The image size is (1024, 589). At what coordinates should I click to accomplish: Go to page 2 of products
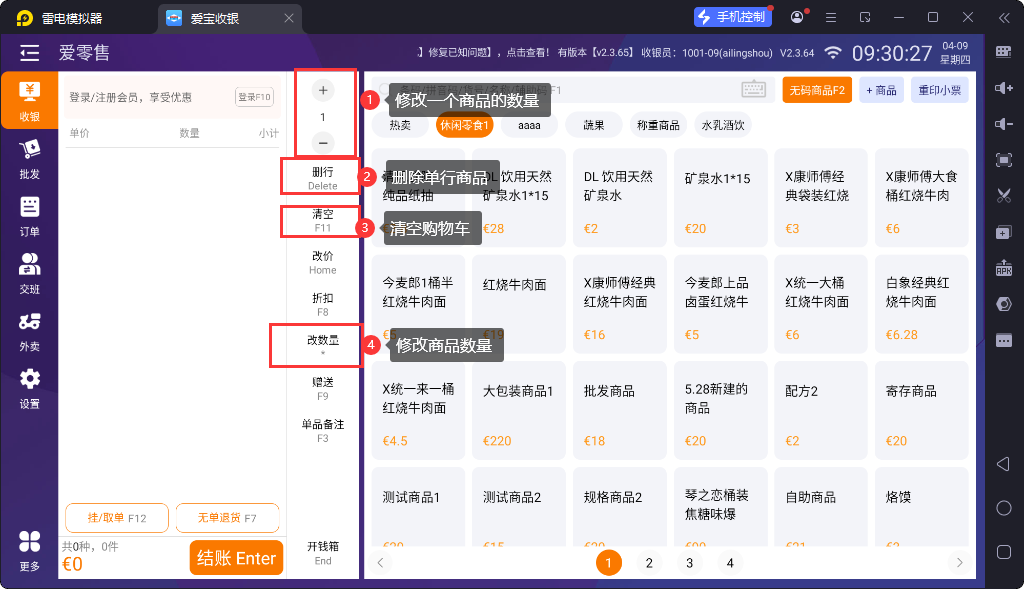point(648,563)
